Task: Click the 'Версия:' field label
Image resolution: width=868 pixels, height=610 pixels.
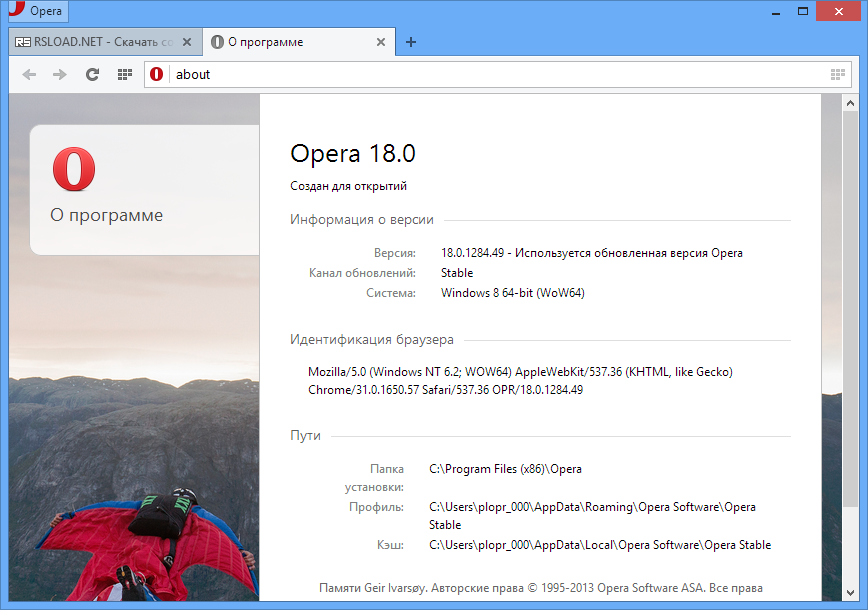Action: [395, 253]
